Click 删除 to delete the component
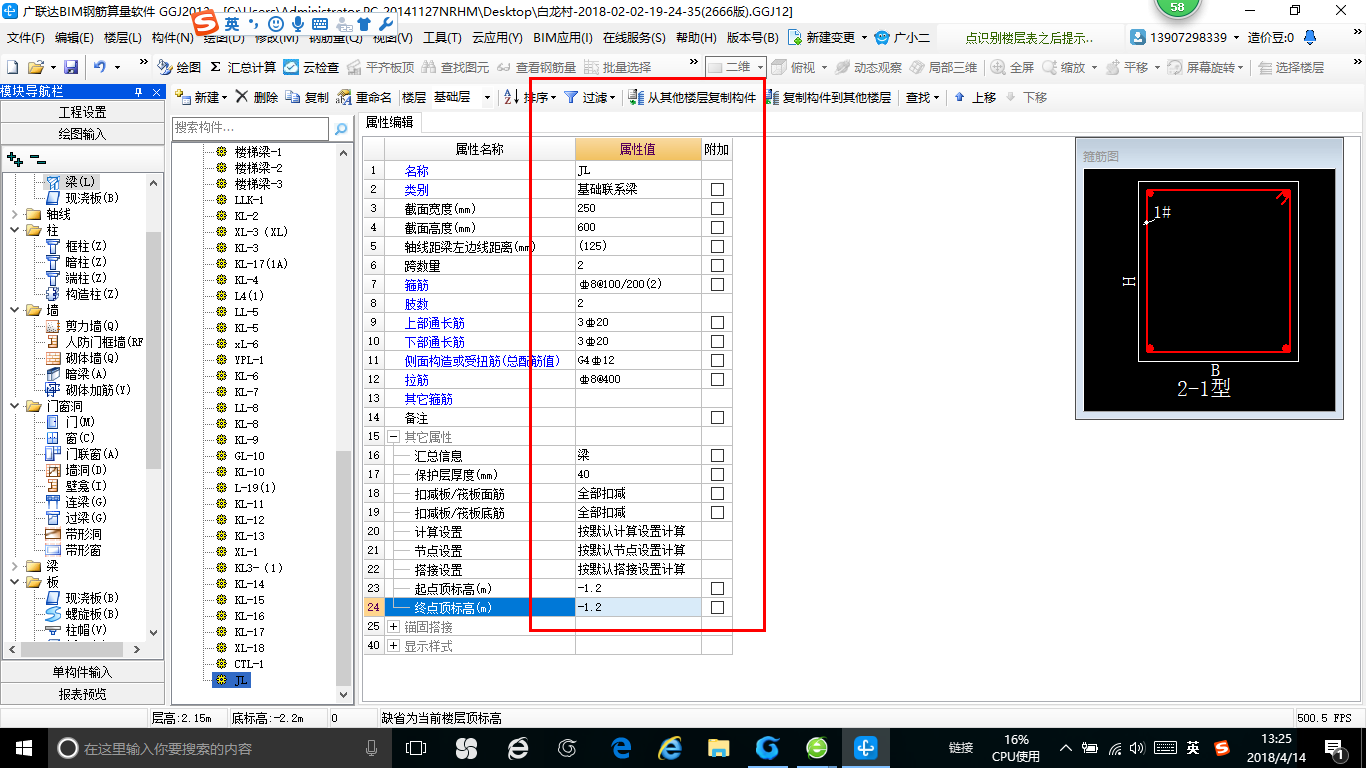The height and width of the screenshot is (768, 1366). (x=256, y=97)
